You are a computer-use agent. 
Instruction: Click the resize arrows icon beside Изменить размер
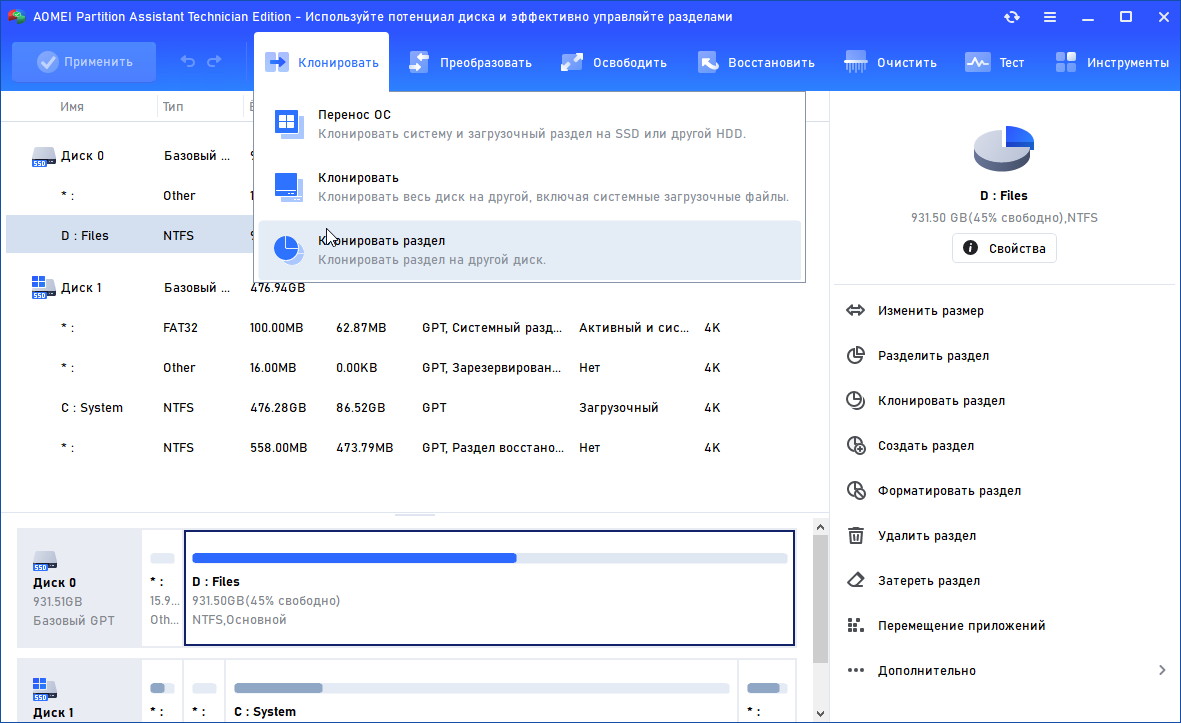click(x=856, y=310)
